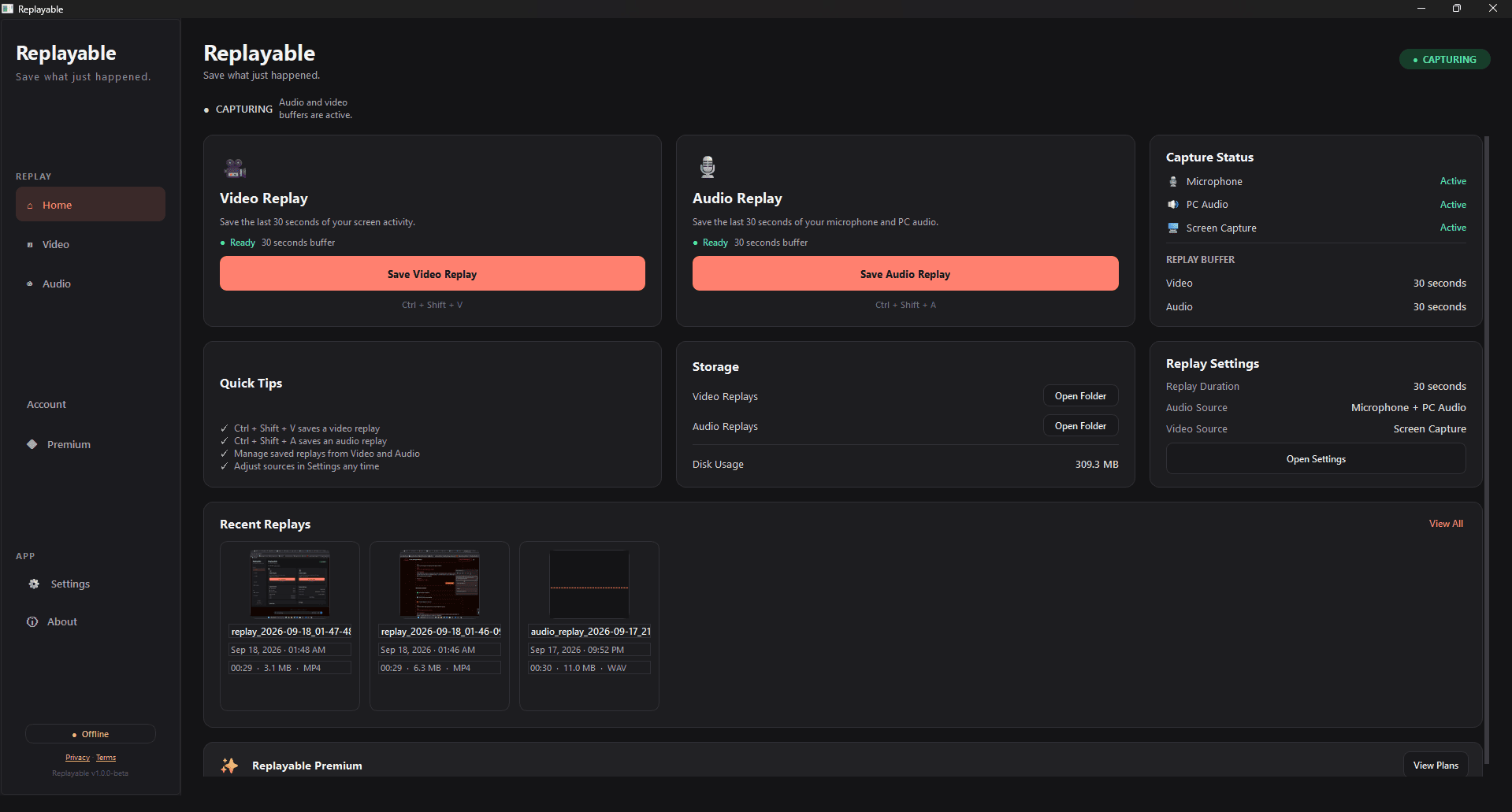Viewport: 1512px width, 812px height.
Task: Click the Replayable Premium sparkle icon
Action: coord(229,766)
